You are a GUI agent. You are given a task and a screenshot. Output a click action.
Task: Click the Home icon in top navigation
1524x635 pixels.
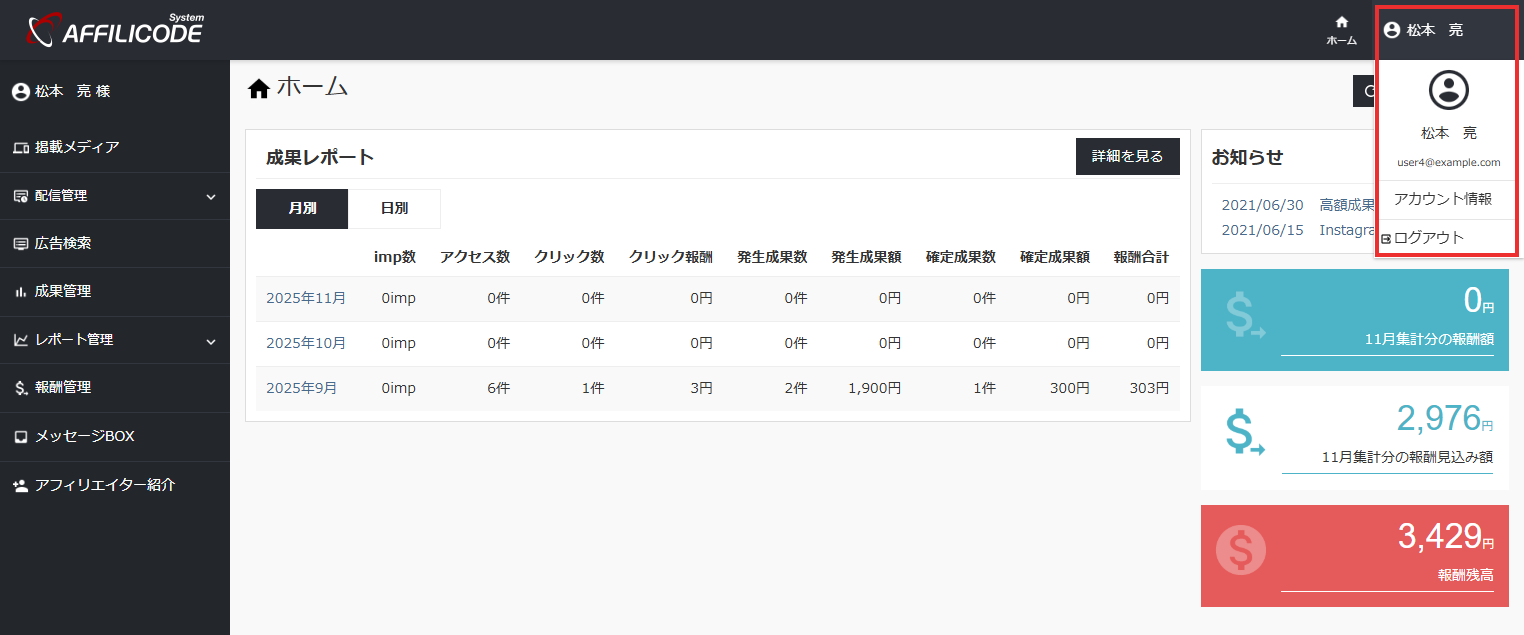[1341, 23]
